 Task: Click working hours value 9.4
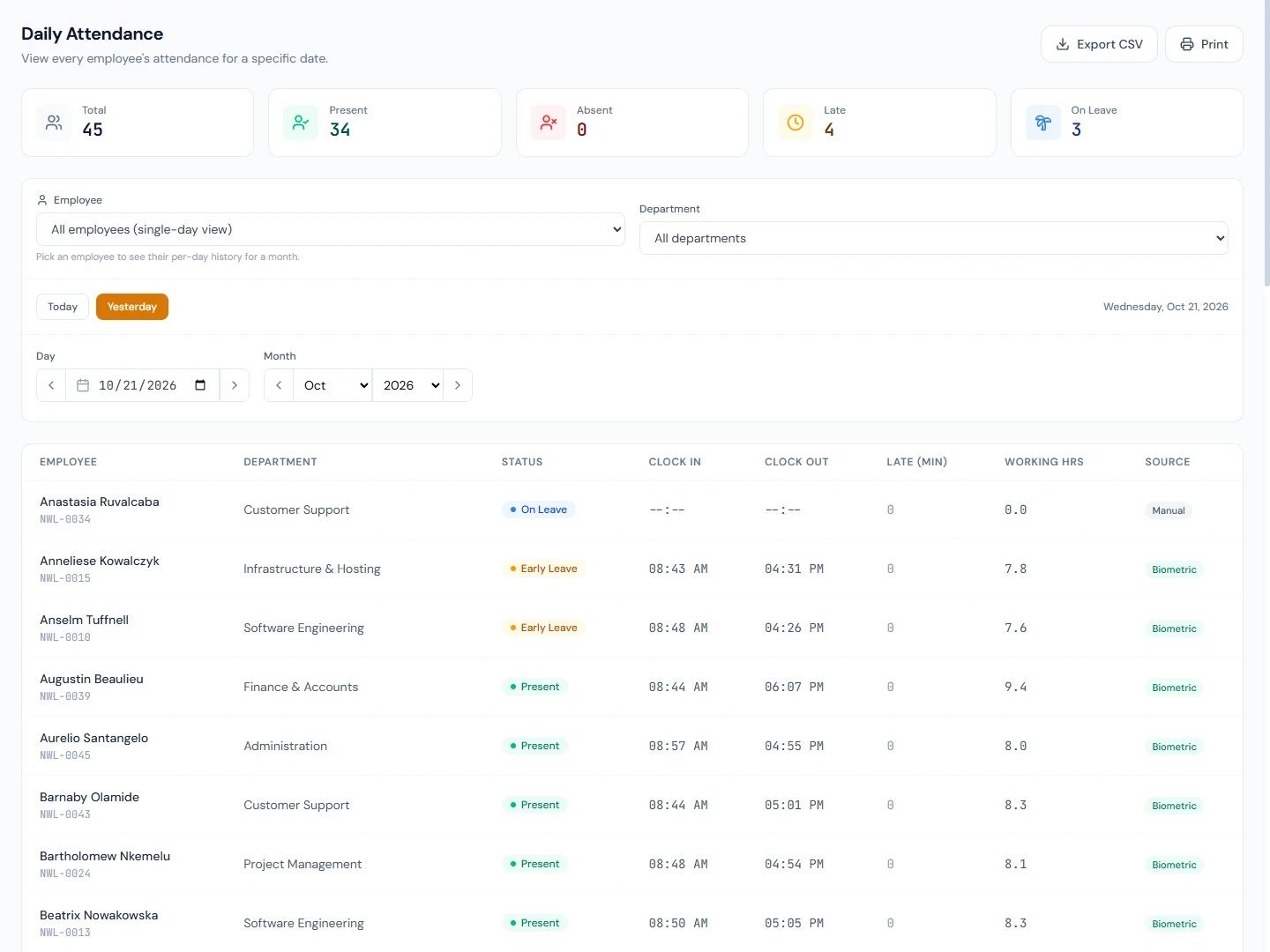click(1016, 687)
